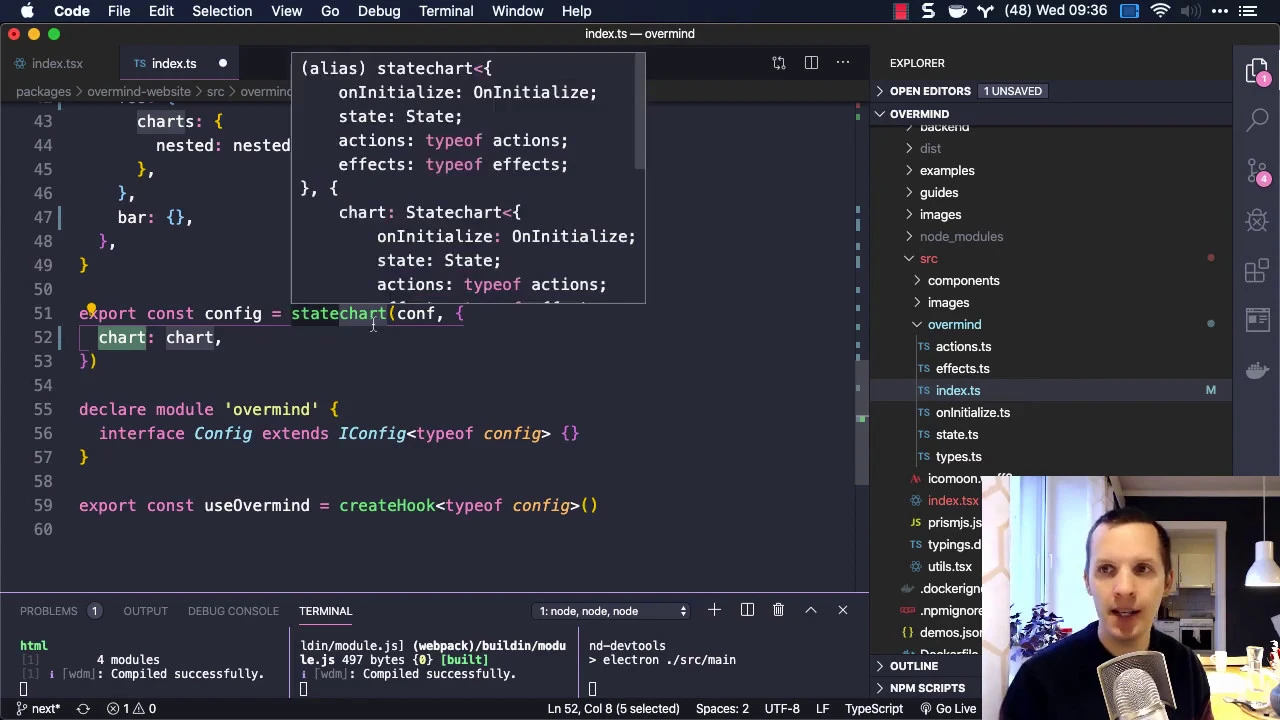Open the Explorer view in activity bar
The height and width of the screenshot is (720, 1280).
point(1257,72)
